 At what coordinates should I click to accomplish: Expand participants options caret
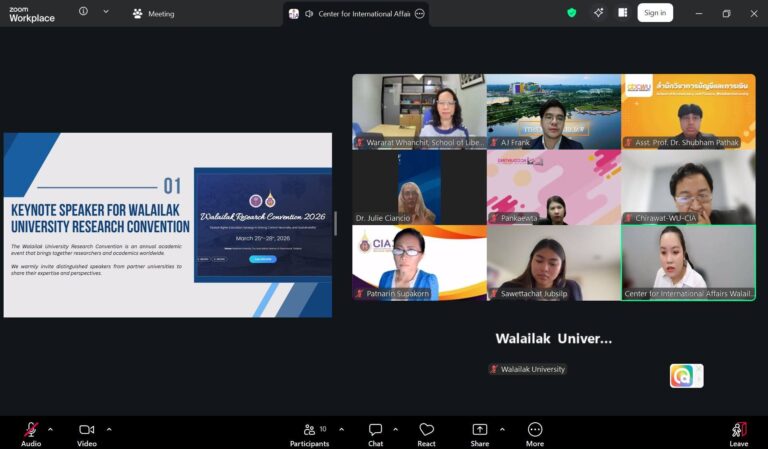point(341,429)
